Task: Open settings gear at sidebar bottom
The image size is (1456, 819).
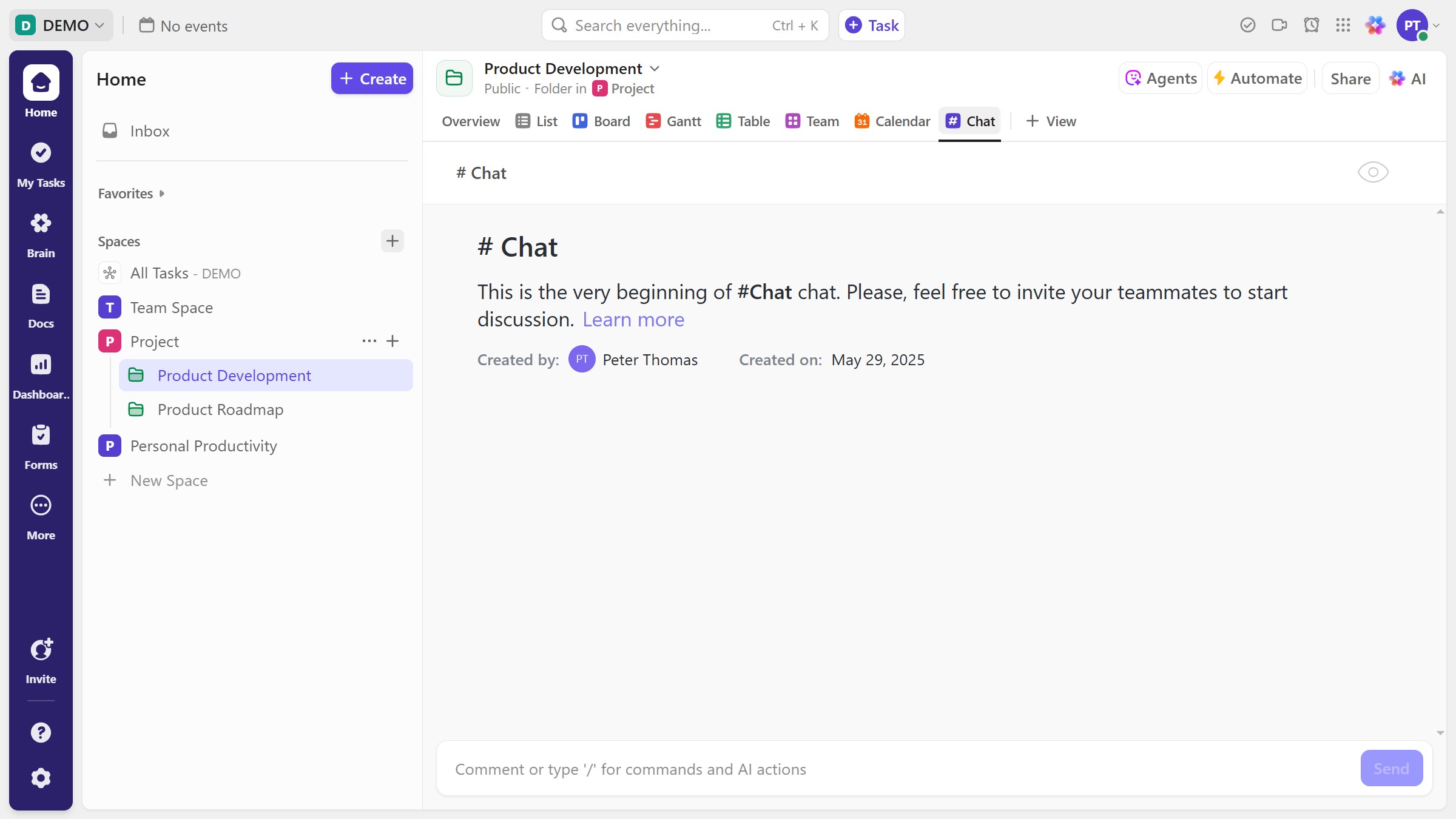Action: pos(41,778)
